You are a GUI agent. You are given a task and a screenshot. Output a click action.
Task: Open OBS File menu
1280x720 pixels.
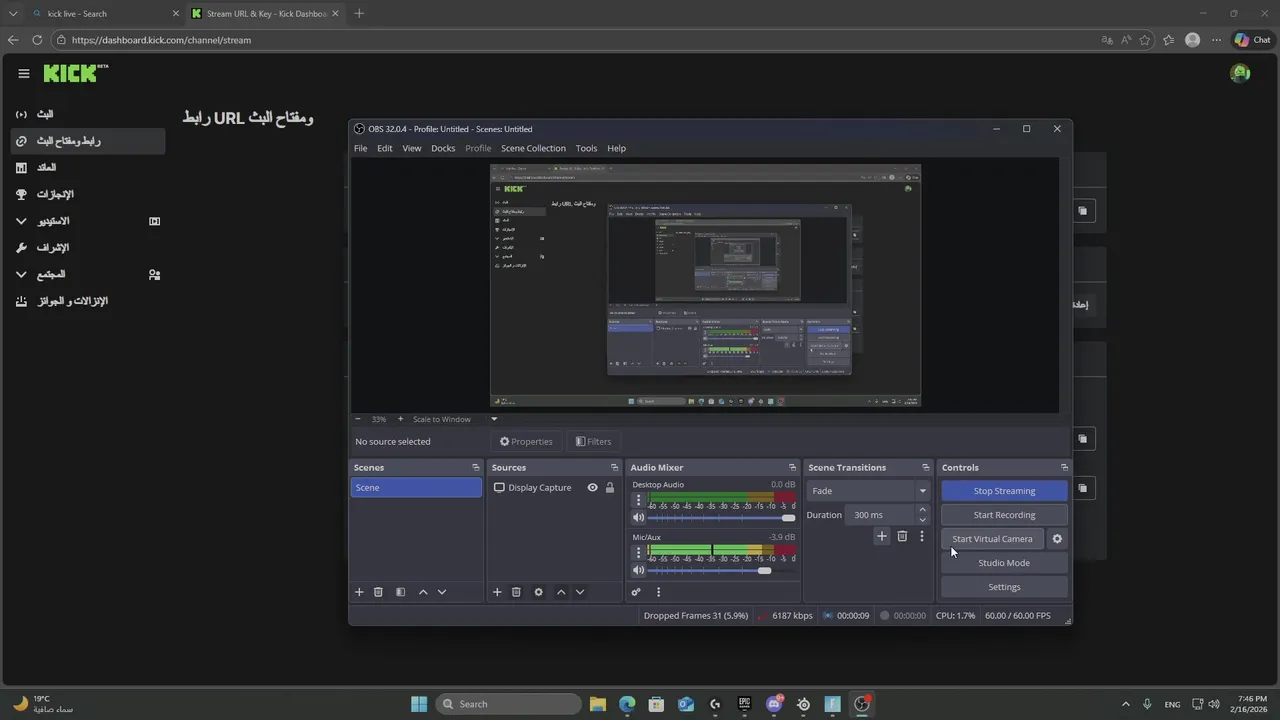click(x=360, y=148)
